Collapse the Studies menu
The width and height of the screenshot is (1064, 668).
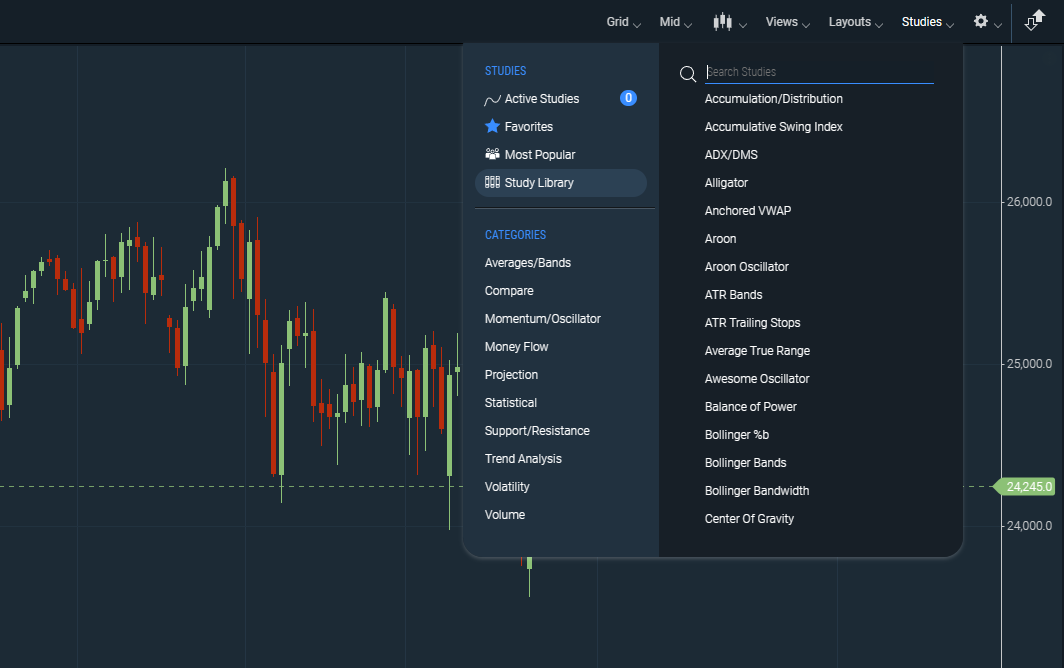927,22
